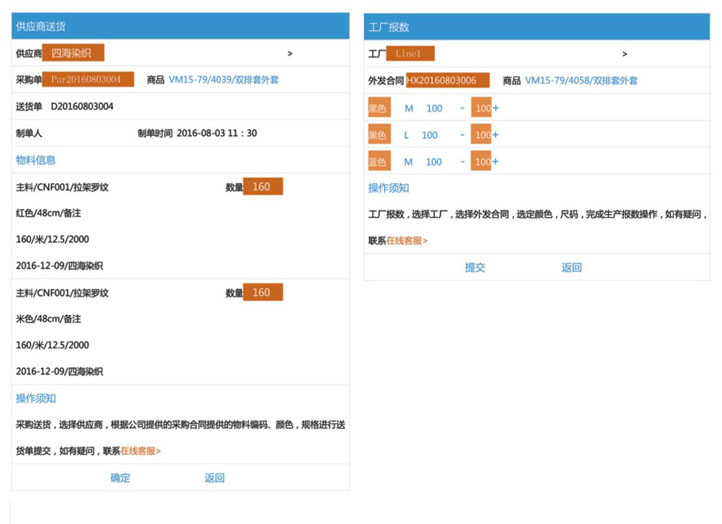Click quantity field of 米色 拉架罗纹 material

(x=263, y=292)
